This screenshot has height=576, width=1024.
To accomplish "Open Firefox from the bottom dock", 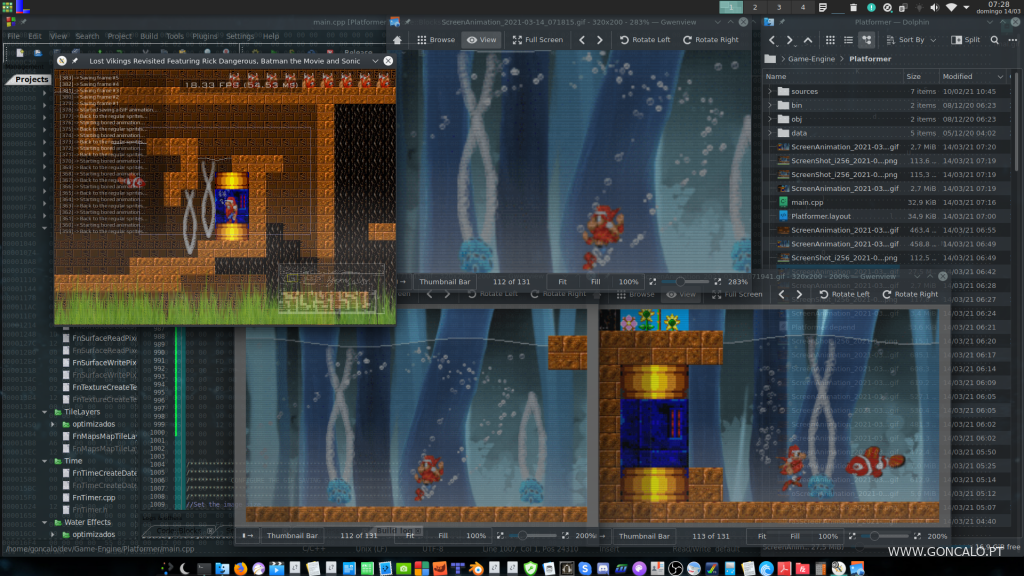I will click(241, 568).
